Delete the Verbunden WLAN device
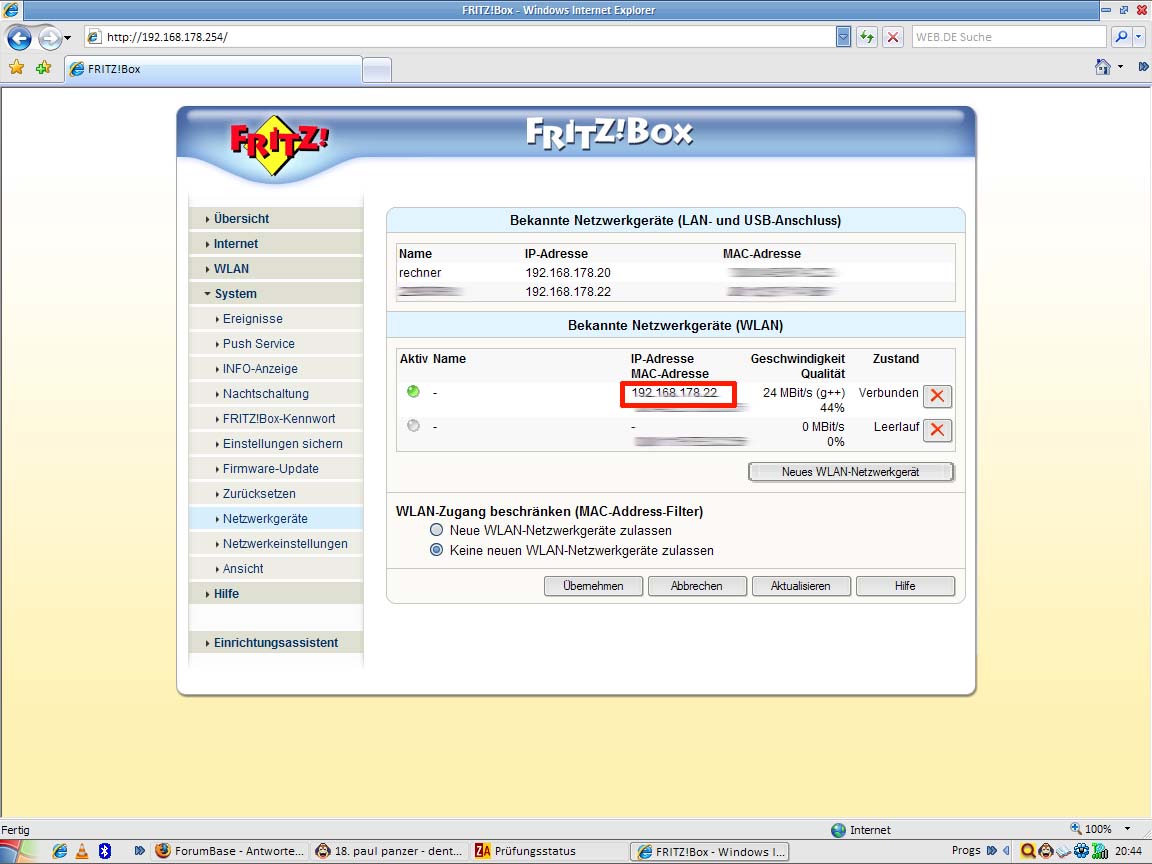 (x=937, y=396)
